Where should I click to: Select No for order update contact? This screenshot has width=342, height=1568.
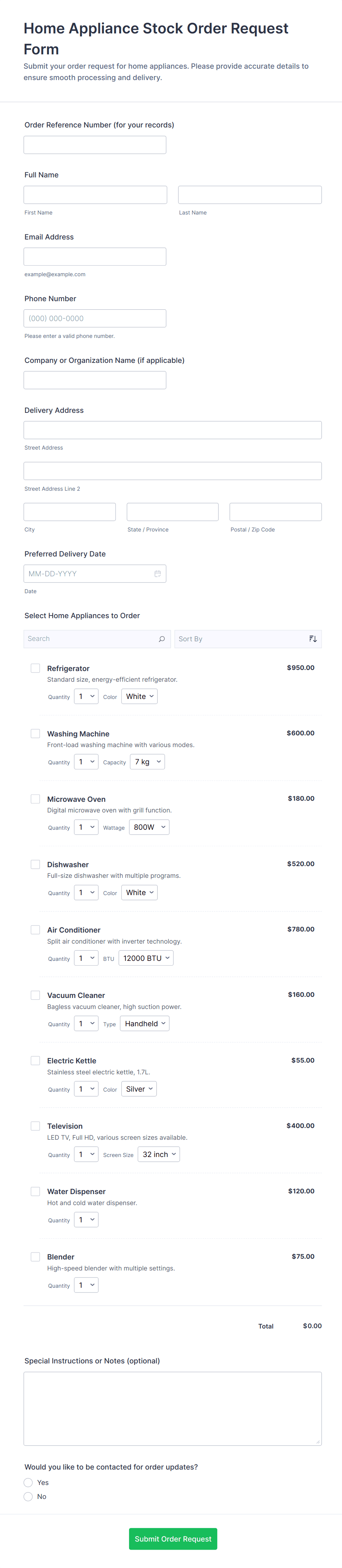click(x=28, y=1496)
